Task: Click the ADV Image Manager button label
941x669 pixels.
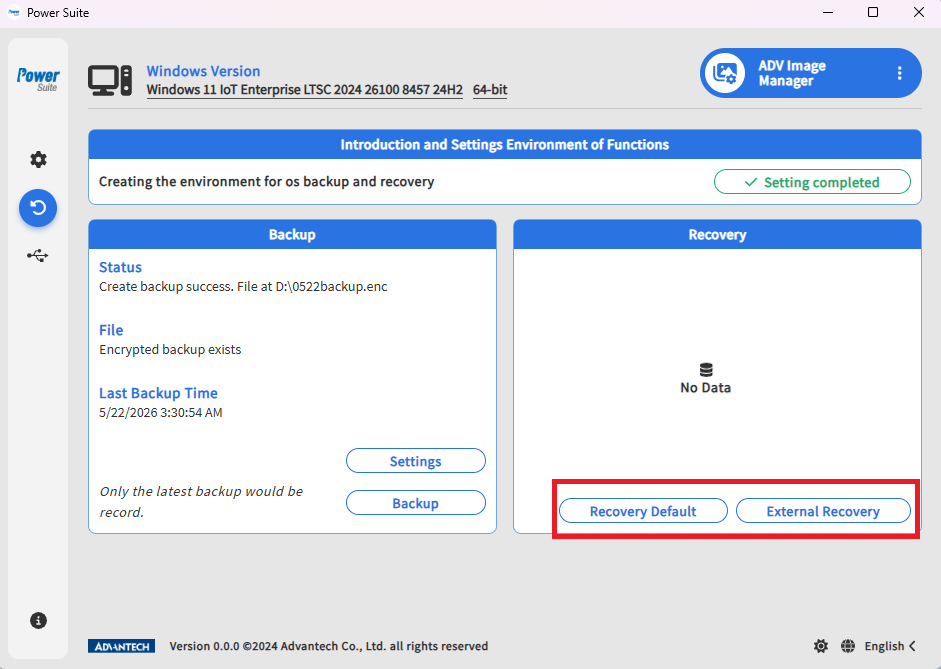Action: click(792, 73)
